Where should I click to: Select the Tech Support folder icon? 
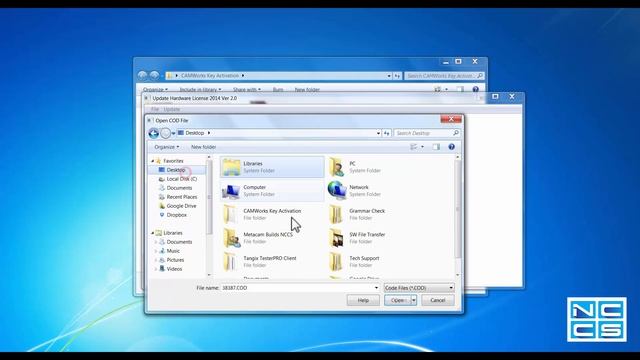click(x=336, y=262)
